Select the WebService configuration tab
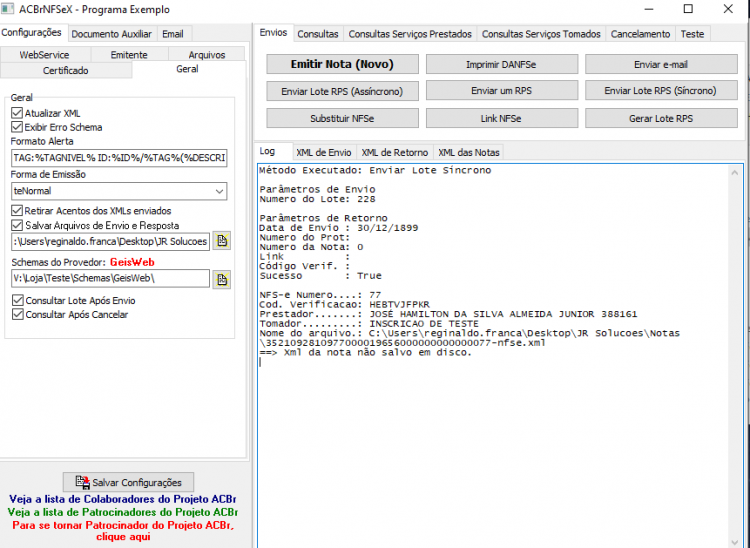750x548 pixels. (44, 55)
